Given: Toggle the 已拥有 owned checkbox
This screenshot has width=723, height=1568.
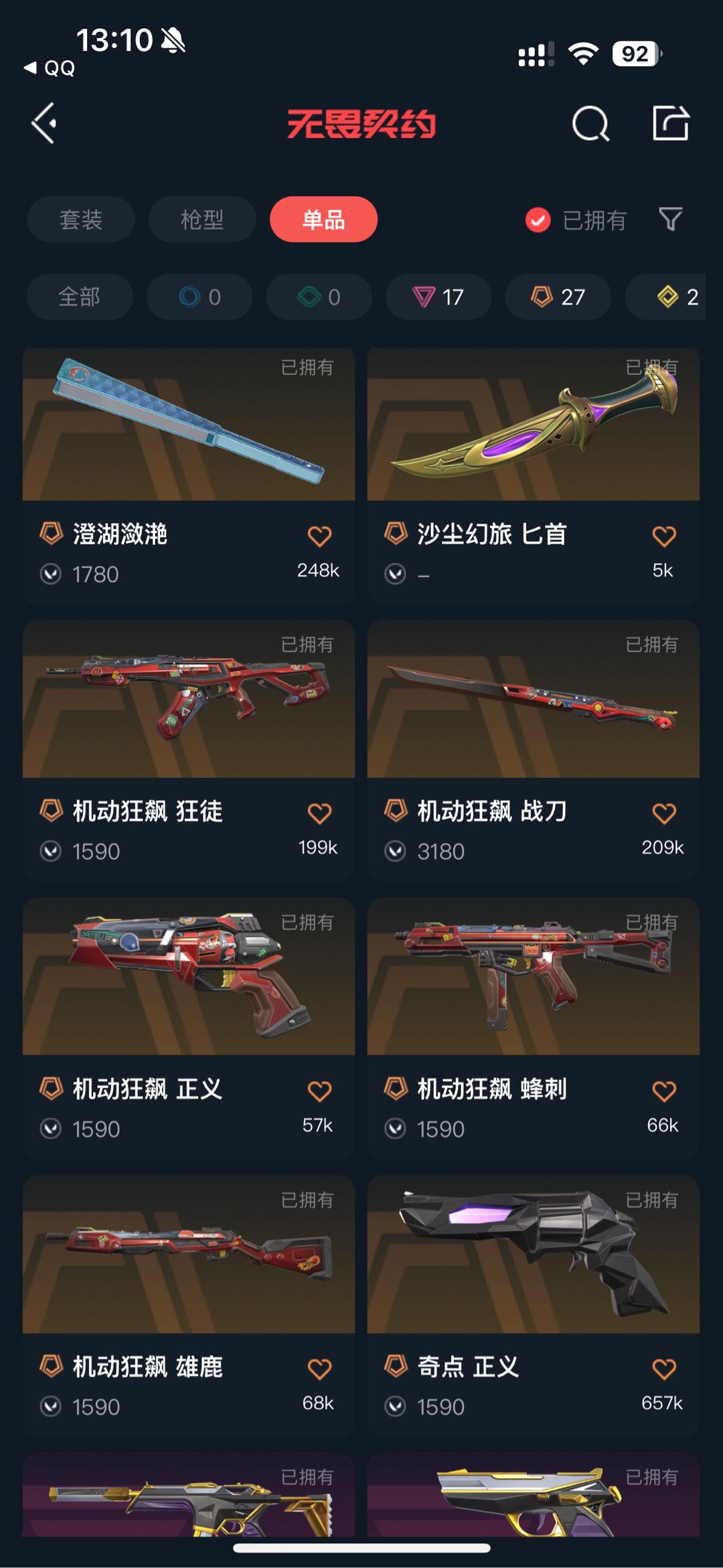Looking at the screenshot, I should [538, 220].
